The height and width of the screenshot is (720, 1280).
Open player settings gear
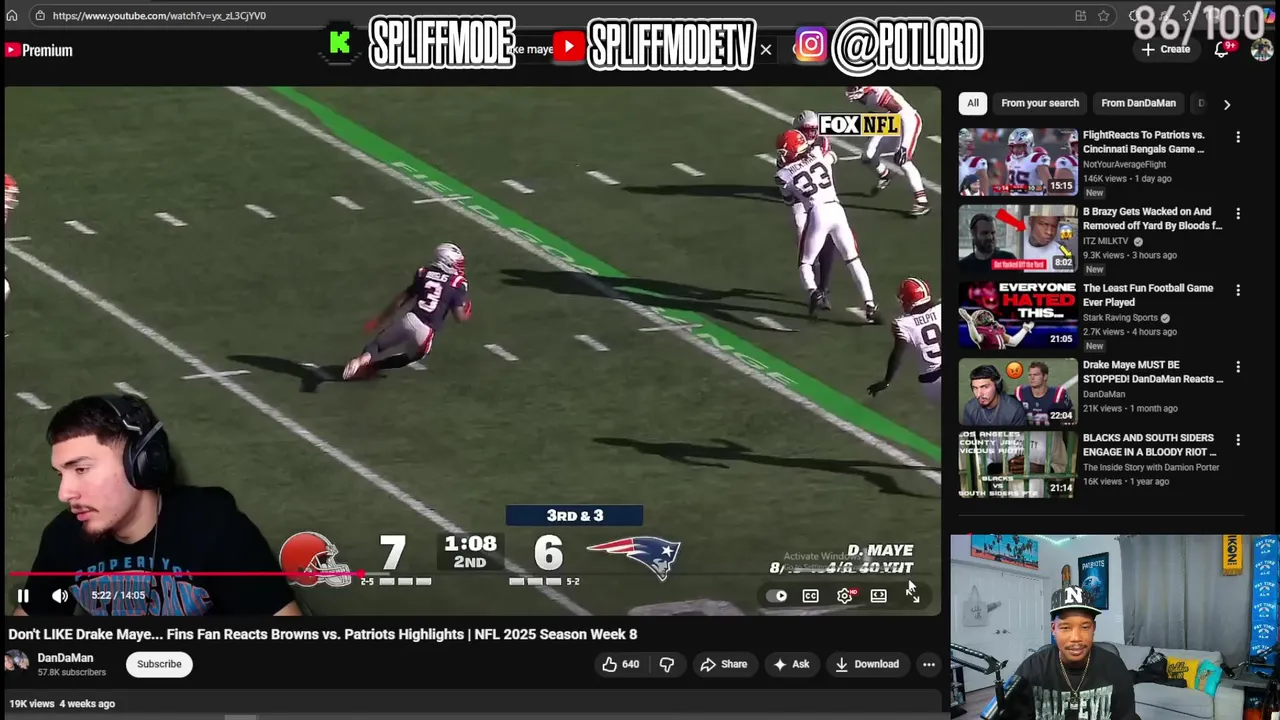845,596
